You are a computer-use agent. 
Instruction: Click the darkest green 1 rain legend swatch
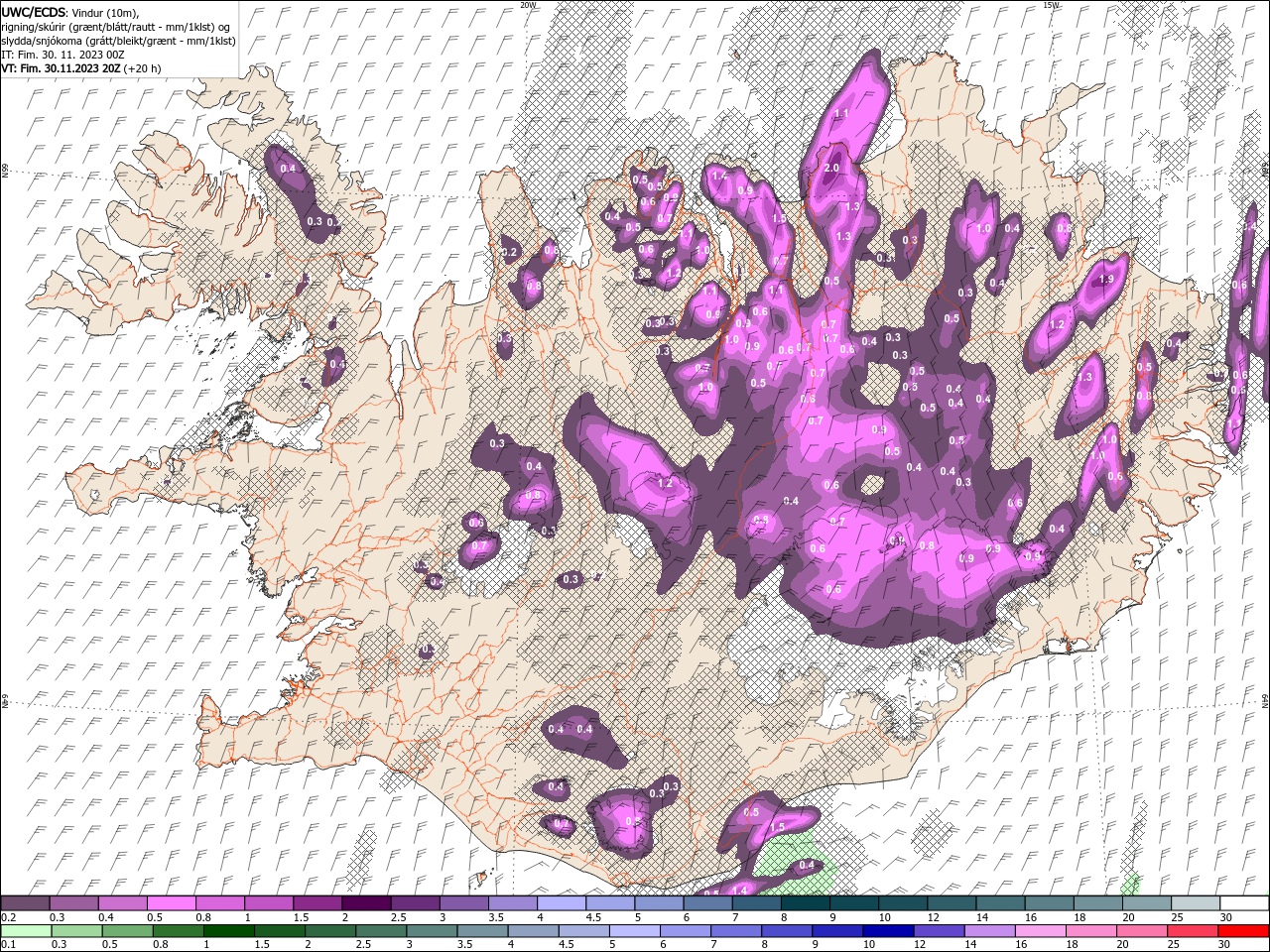(x=227, y=931)
